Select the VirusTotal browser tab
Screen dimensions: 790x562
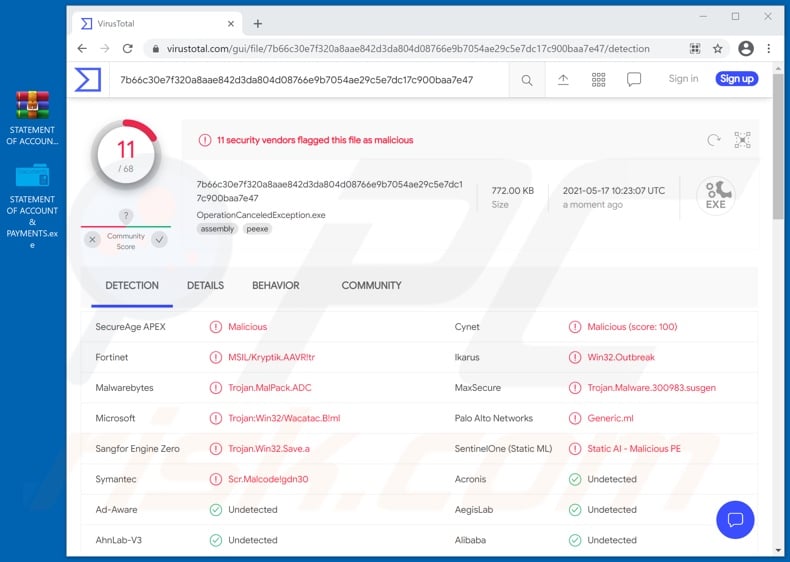click(157, 24)
